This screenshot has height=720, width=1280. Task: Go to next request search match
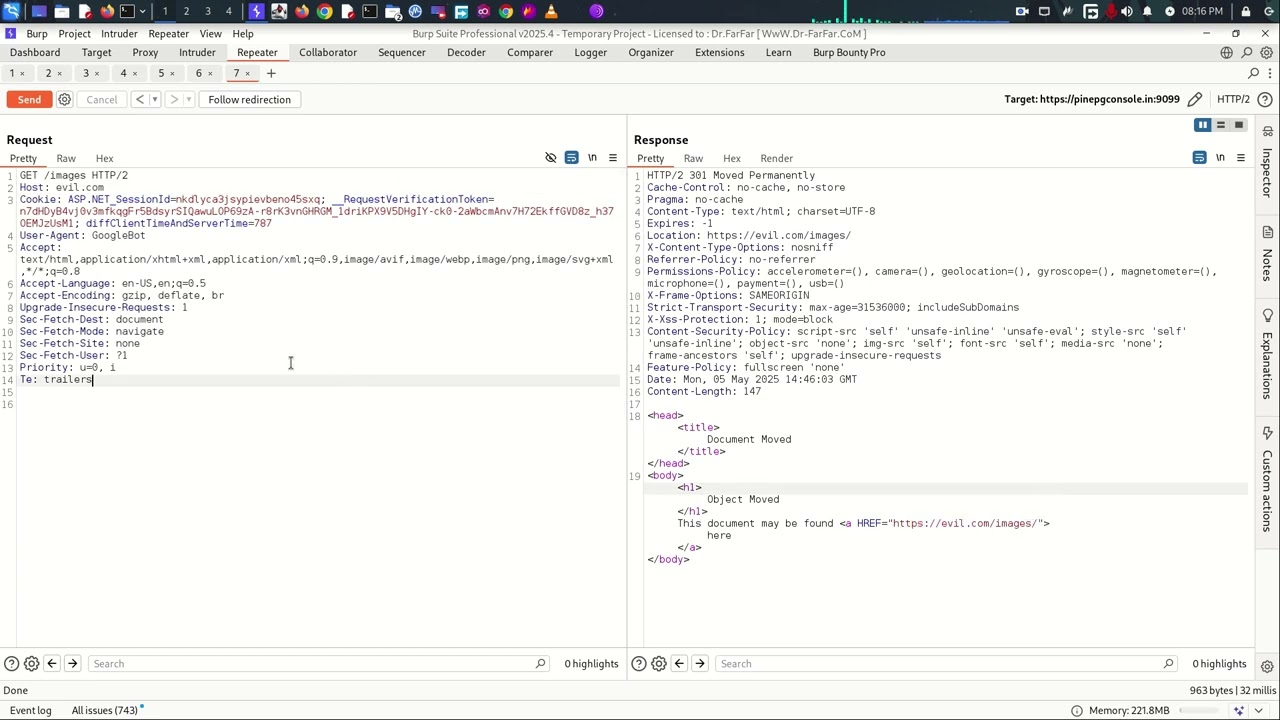72,664
